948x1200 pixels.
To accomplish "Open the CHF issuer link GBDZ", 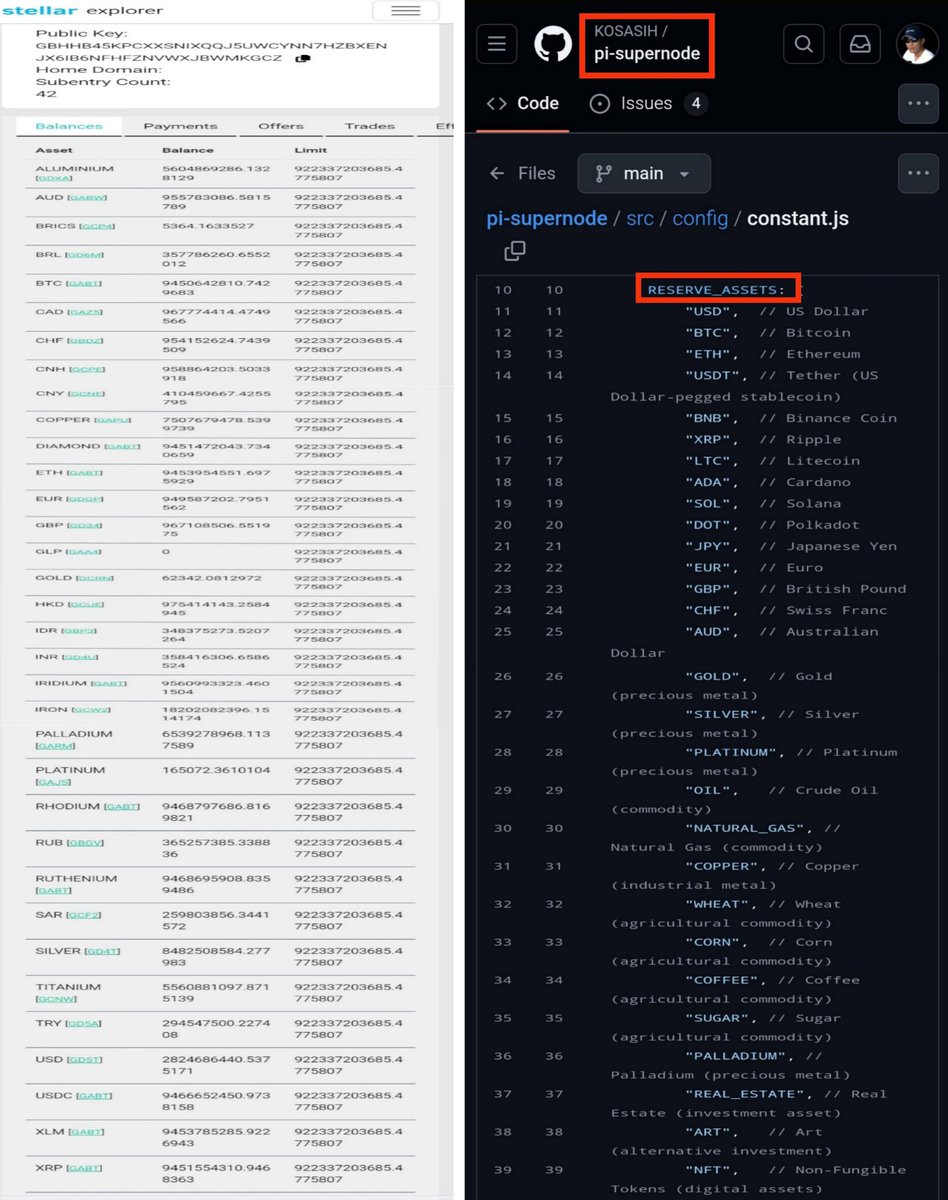I will [84, 341].
